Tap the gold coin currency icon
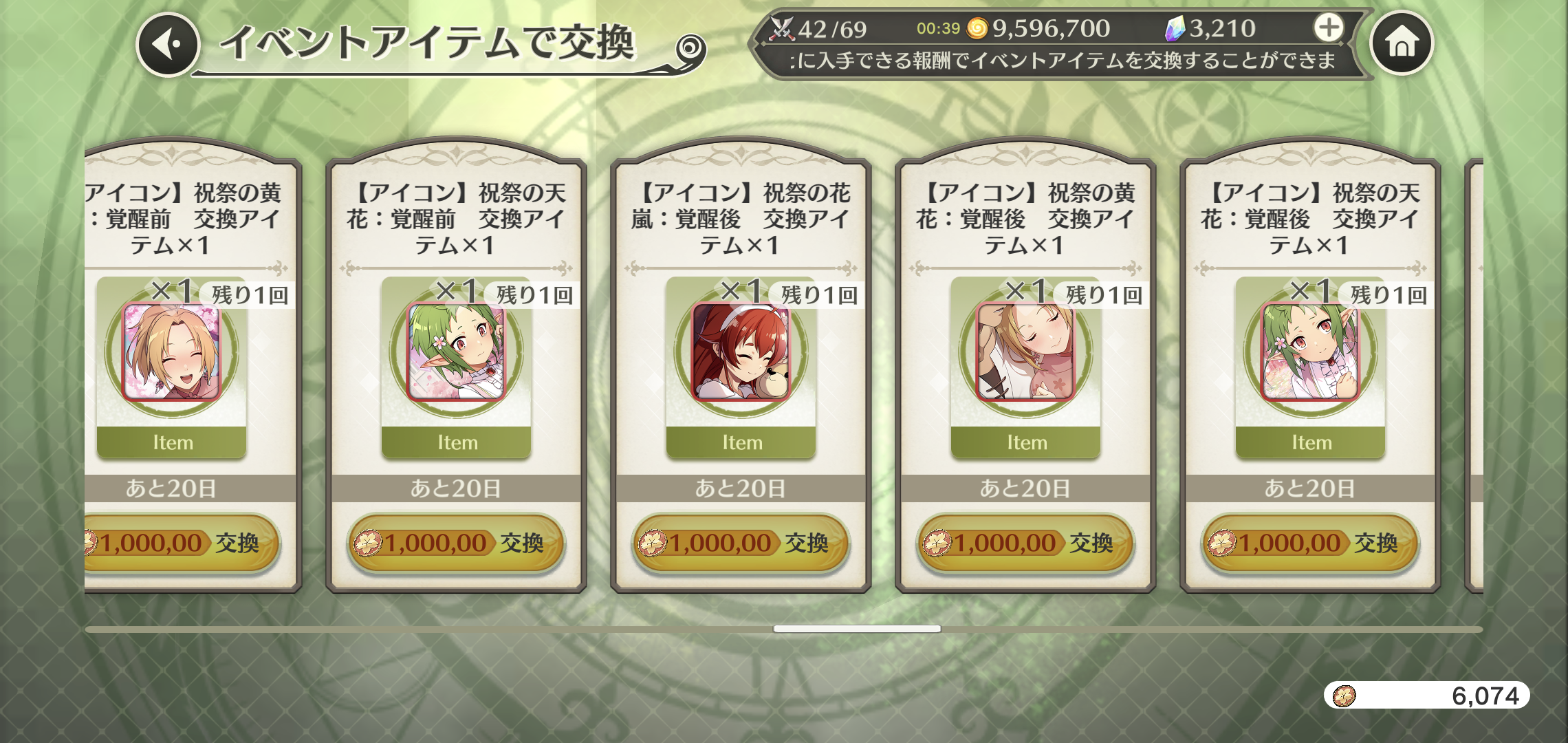Screen dimensions: 1568x743 (x=977, y=28)
